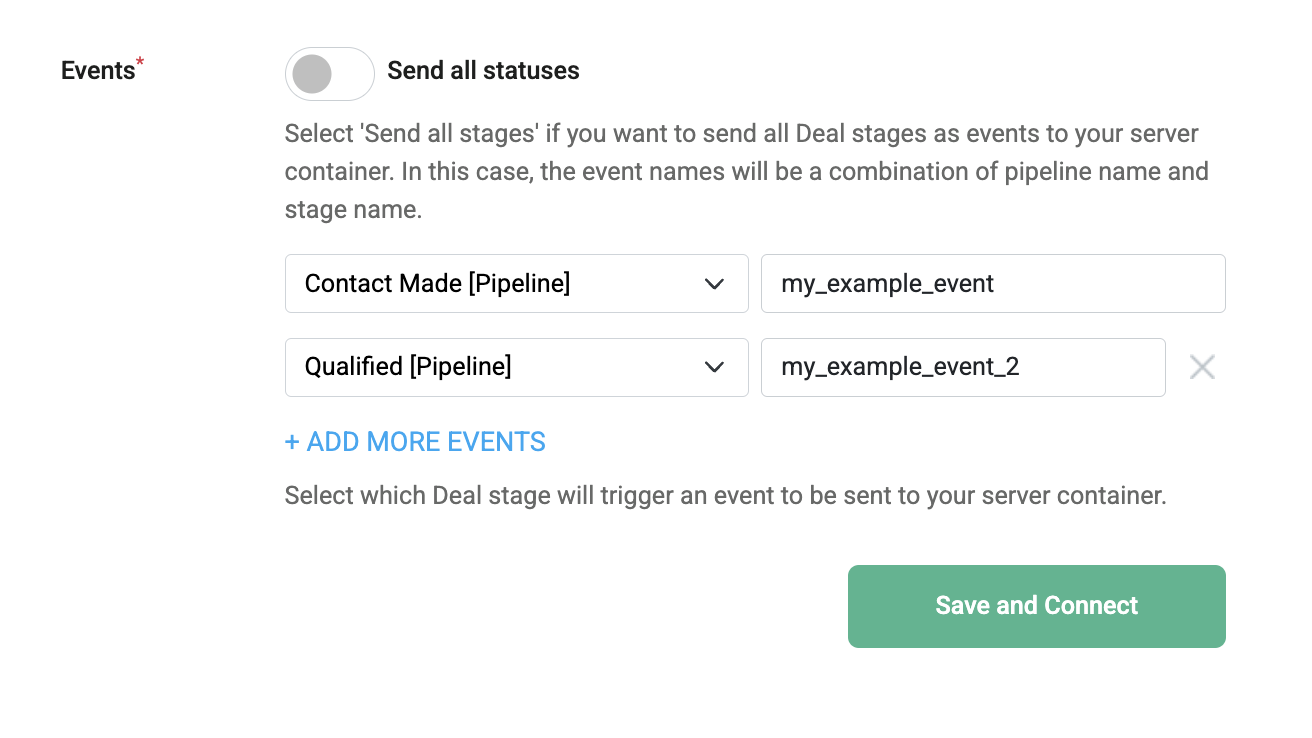1312x738 pixels.
Task: Click the 'Contact Made [Pipeline]' selected text
Action: 437,284
